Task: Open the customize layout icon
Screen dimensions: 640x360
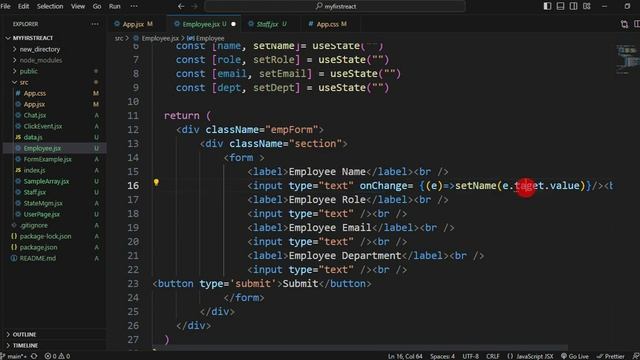Action: [x=587, y=6]
